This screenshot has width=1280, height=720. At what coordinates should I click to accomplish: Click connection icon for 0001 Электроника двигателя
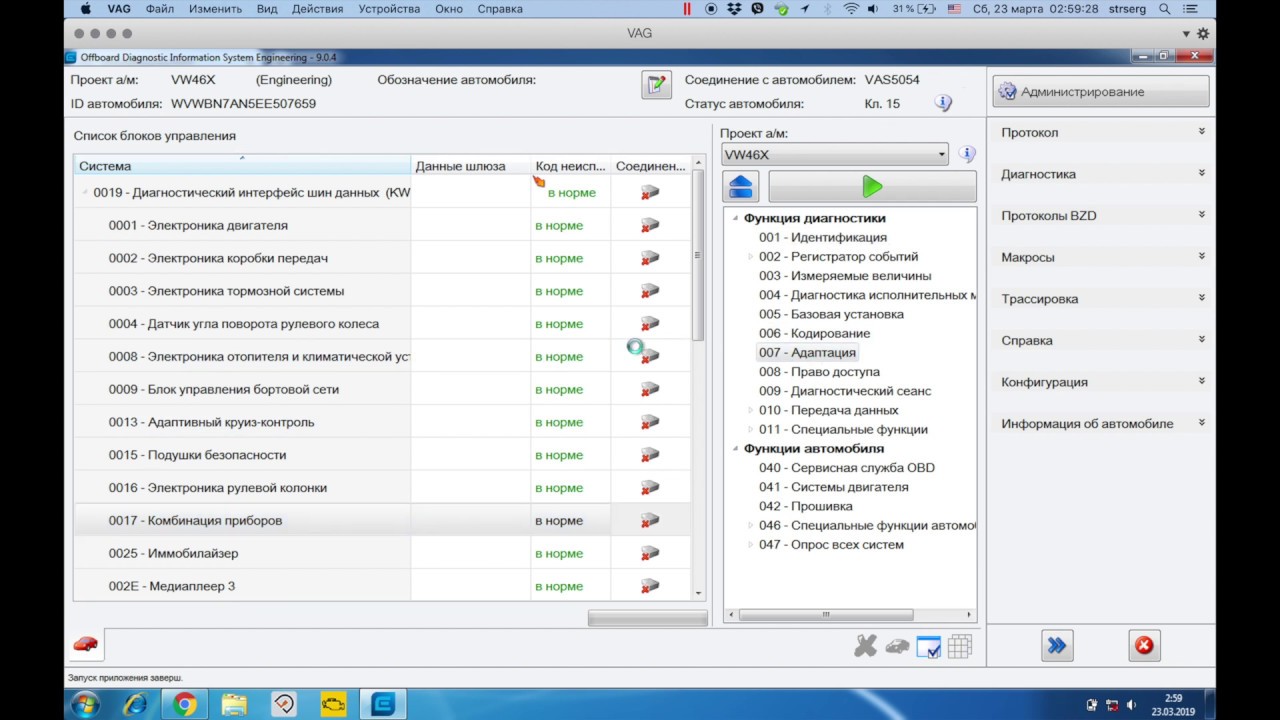[650, 225]
